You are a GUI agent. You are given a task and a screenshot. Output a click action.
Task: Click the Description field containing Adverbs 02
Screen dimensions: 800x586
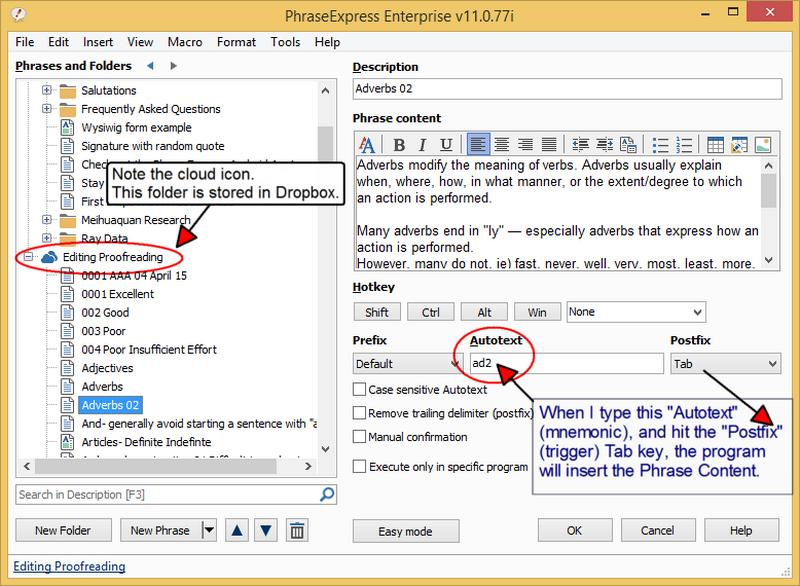[567, 89]
